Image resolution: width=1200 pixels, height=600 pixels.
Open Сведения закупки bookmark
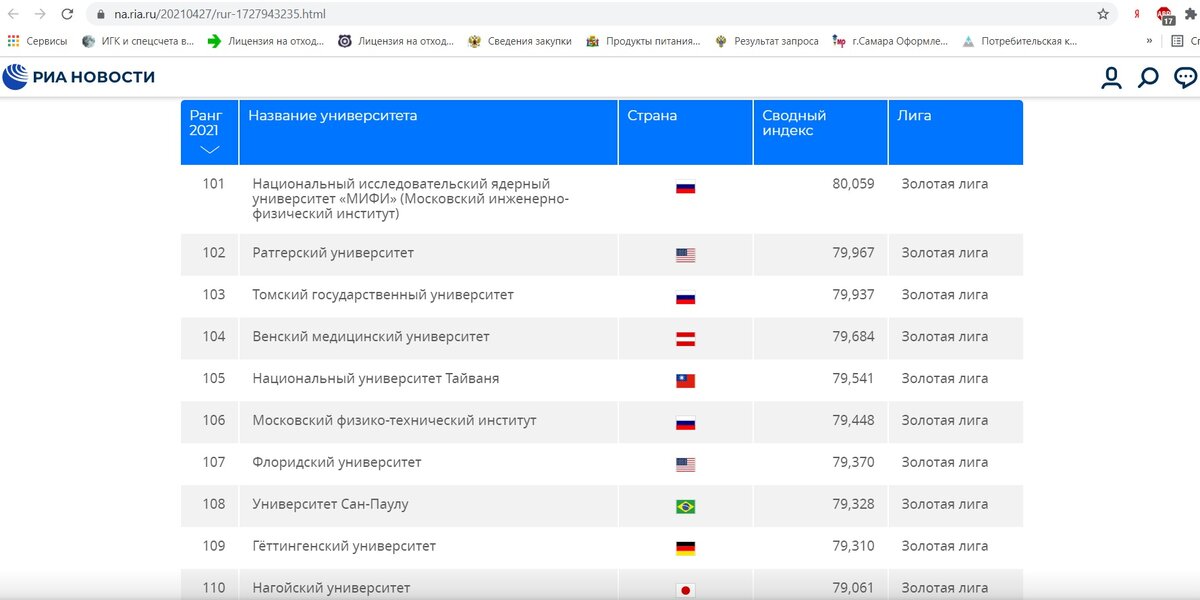[x=519, y=41]
